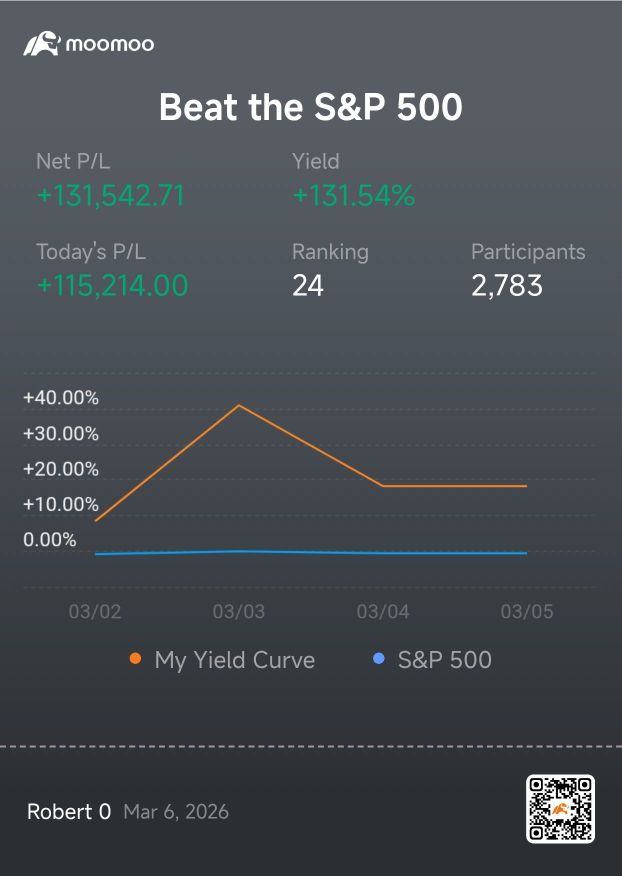Tap the QR code in the corner
Image resolution: width=622 pixels, height=876 pixels.
point(560,808)
